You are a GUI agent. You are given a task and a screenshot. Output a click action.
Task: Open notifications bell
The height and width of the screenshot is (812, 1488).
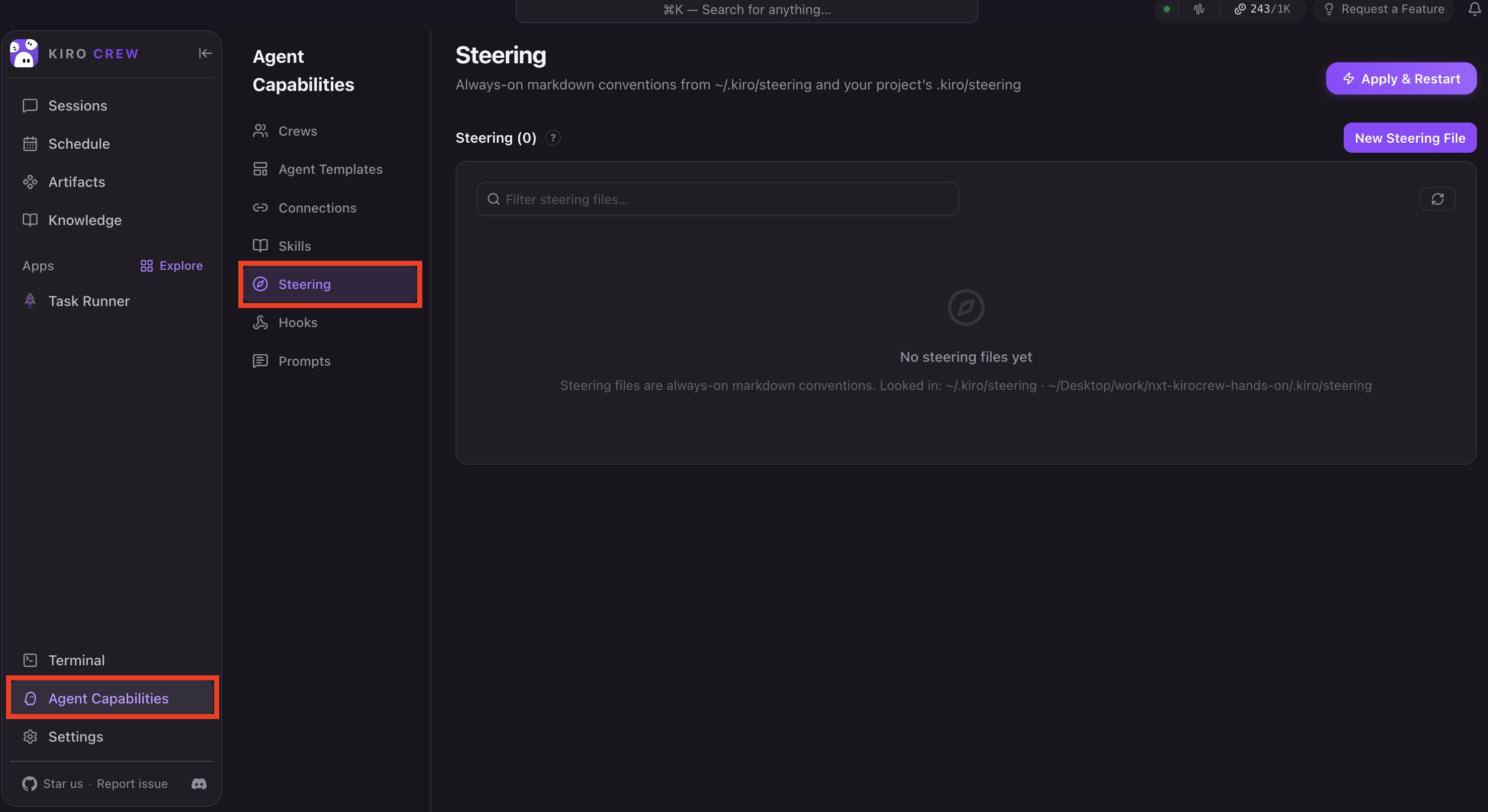tap(1474, 9)
